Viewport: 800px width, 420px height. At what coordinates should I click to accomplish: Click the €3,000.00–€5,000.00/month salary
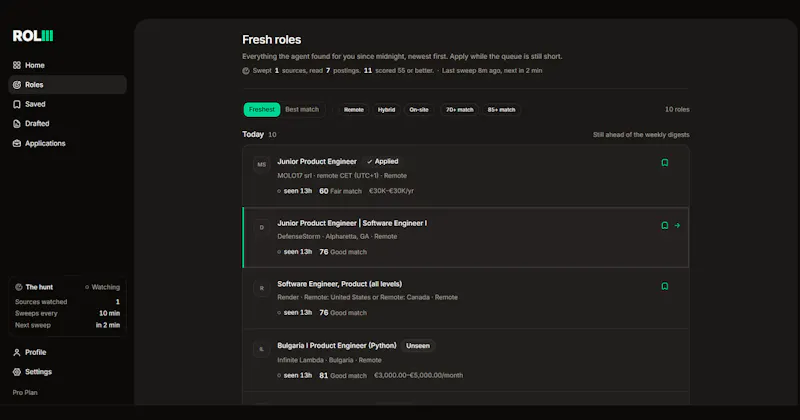pos(418,375)
